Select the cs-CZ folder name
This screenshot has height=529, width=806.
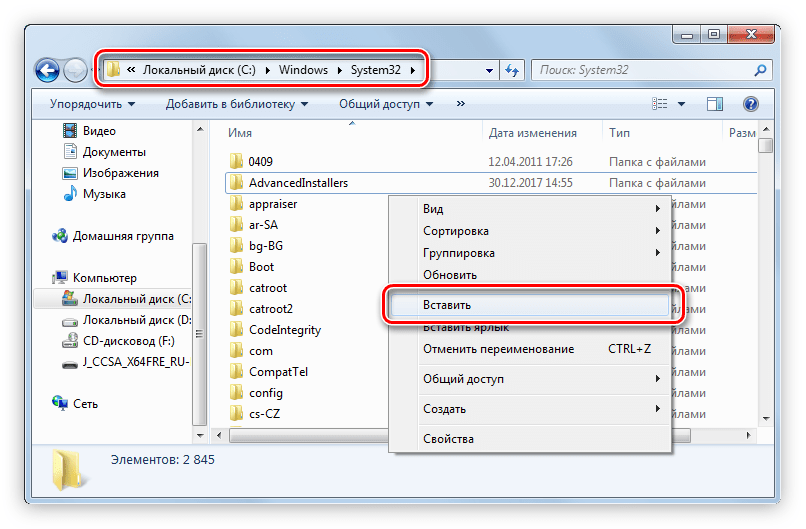[x=264, y=414]
